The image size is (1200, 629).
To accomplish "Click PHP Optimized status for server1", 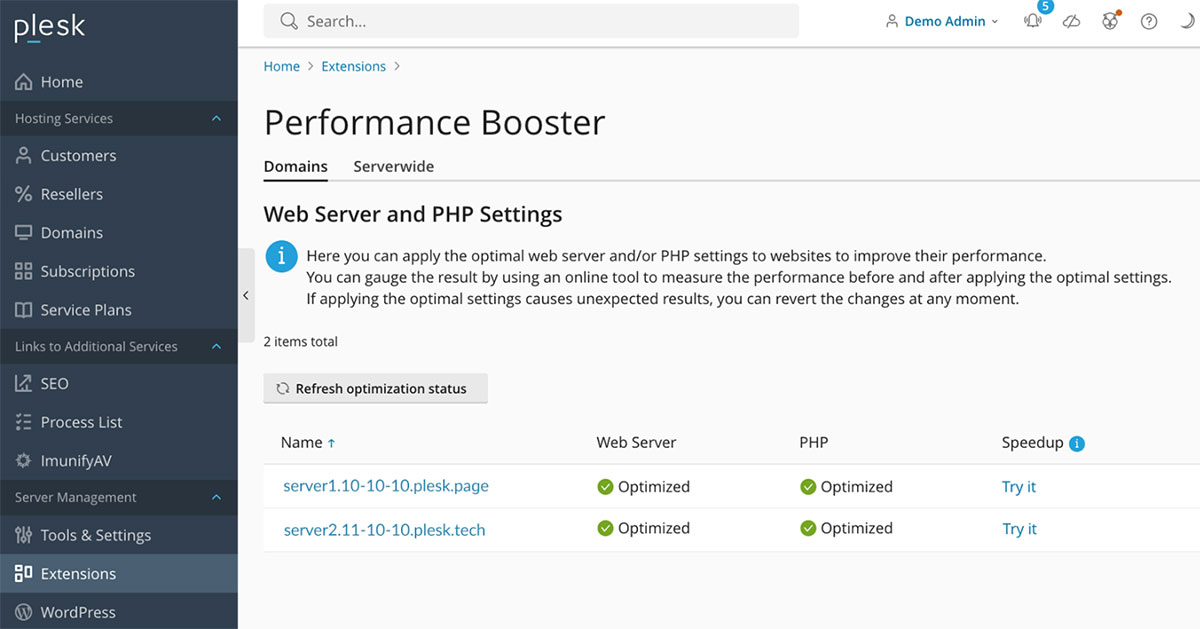I will tap(846, 487).
